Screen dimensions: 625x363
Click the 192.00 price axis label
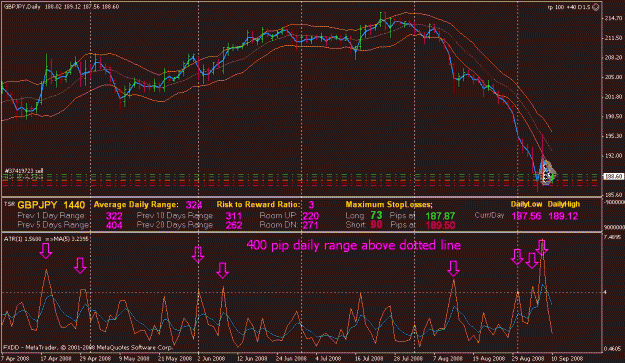pos(614,155)
